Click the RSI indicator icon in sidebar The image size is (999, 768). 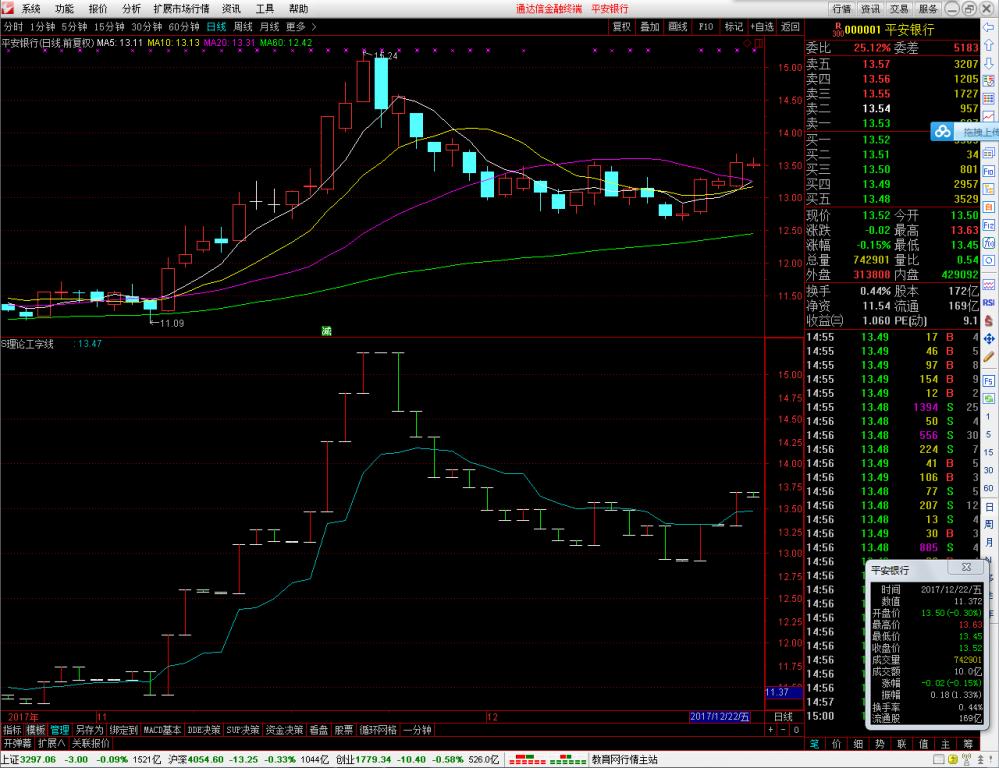pos(989,303)
